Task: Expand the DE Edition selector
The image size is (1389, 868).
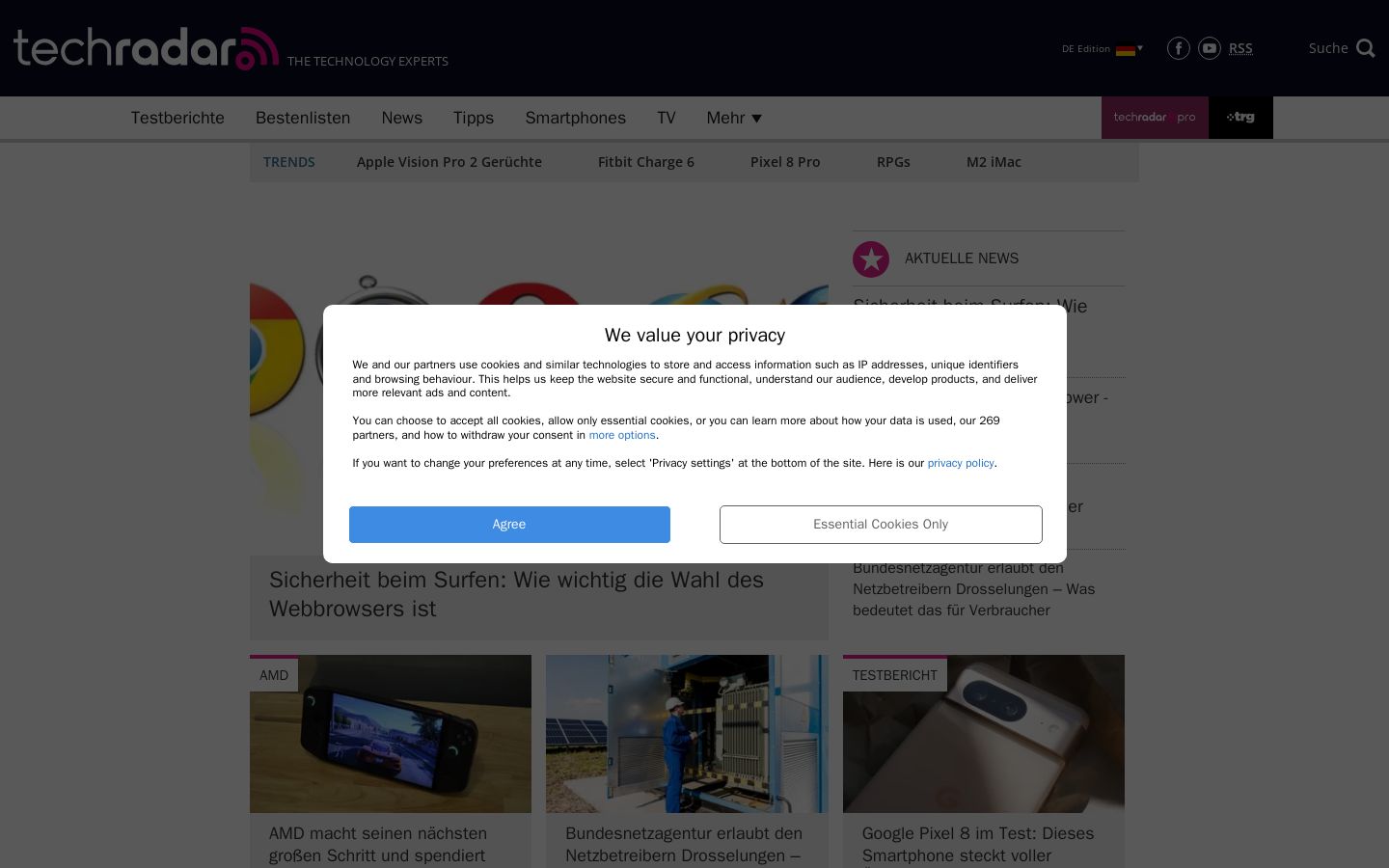Action: [x=1102, y=48]
